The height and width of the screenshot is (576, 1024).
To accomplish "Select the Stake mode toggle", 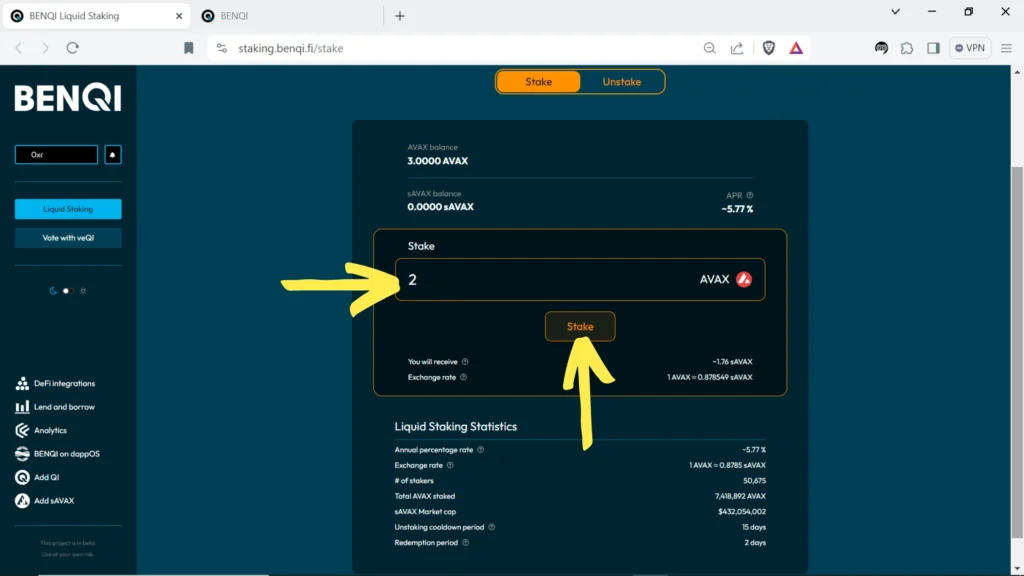I will (x=538, y=82).
